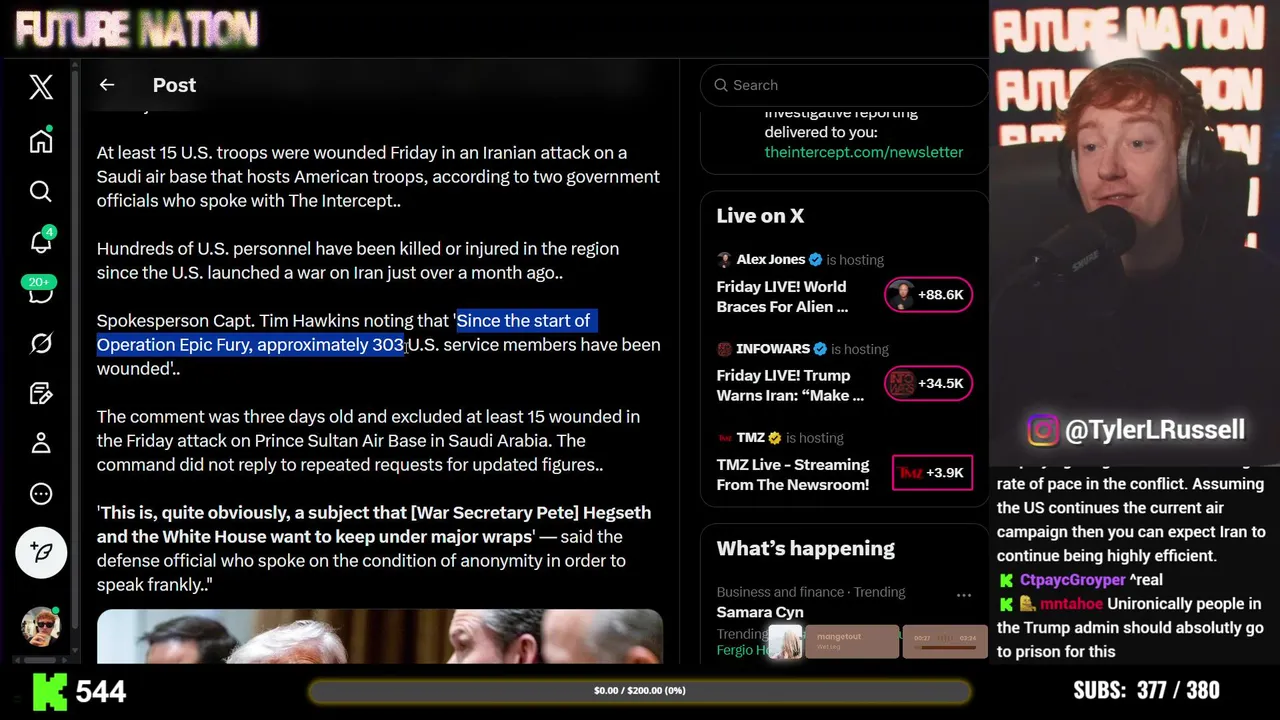Click the X logo in the sidebar
This screenshot has width=1280, height=720.
tap(41, 87)
